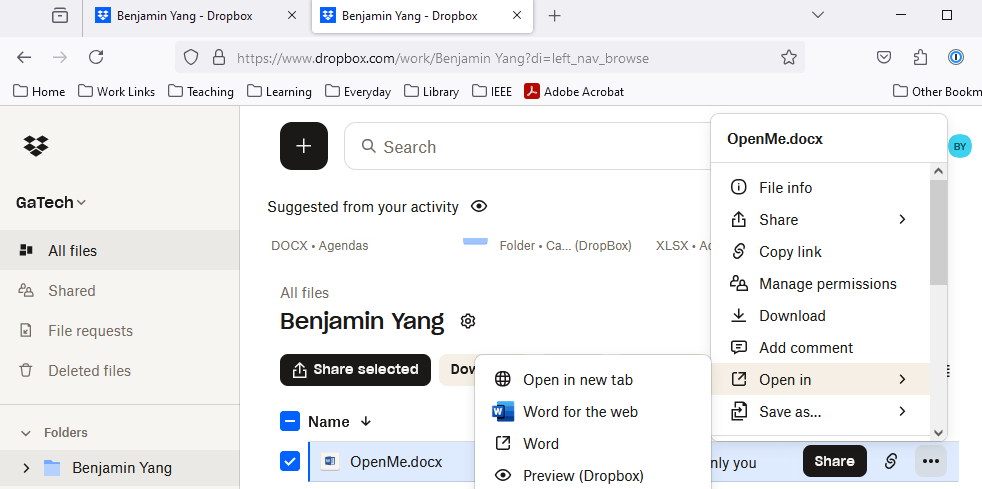Open settings gear beside Benjamin Yang heading
This screenshot has width=982, height=489.
(468, 321)
